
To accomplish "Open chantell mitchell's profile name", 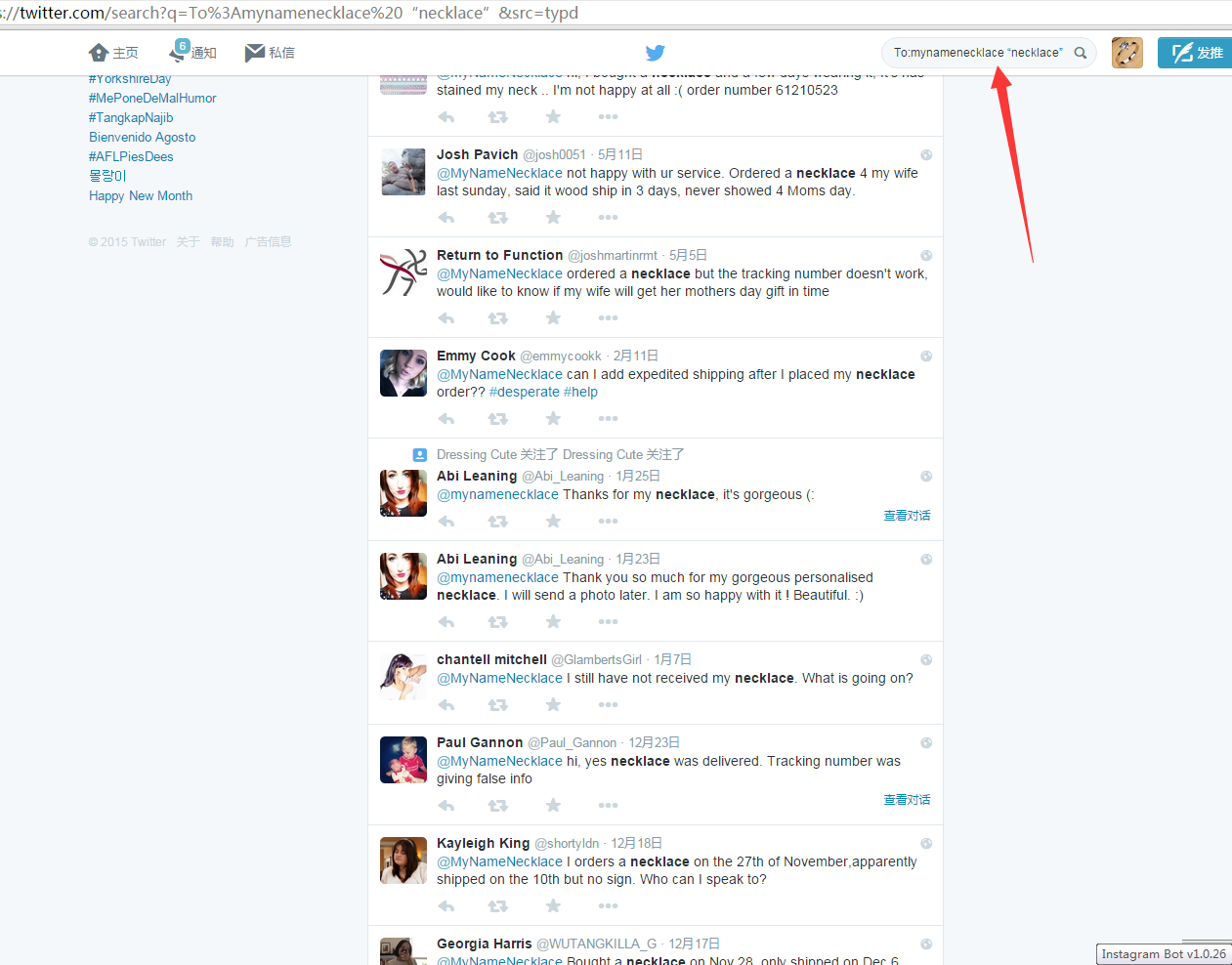I will click(x=491, y=659).
